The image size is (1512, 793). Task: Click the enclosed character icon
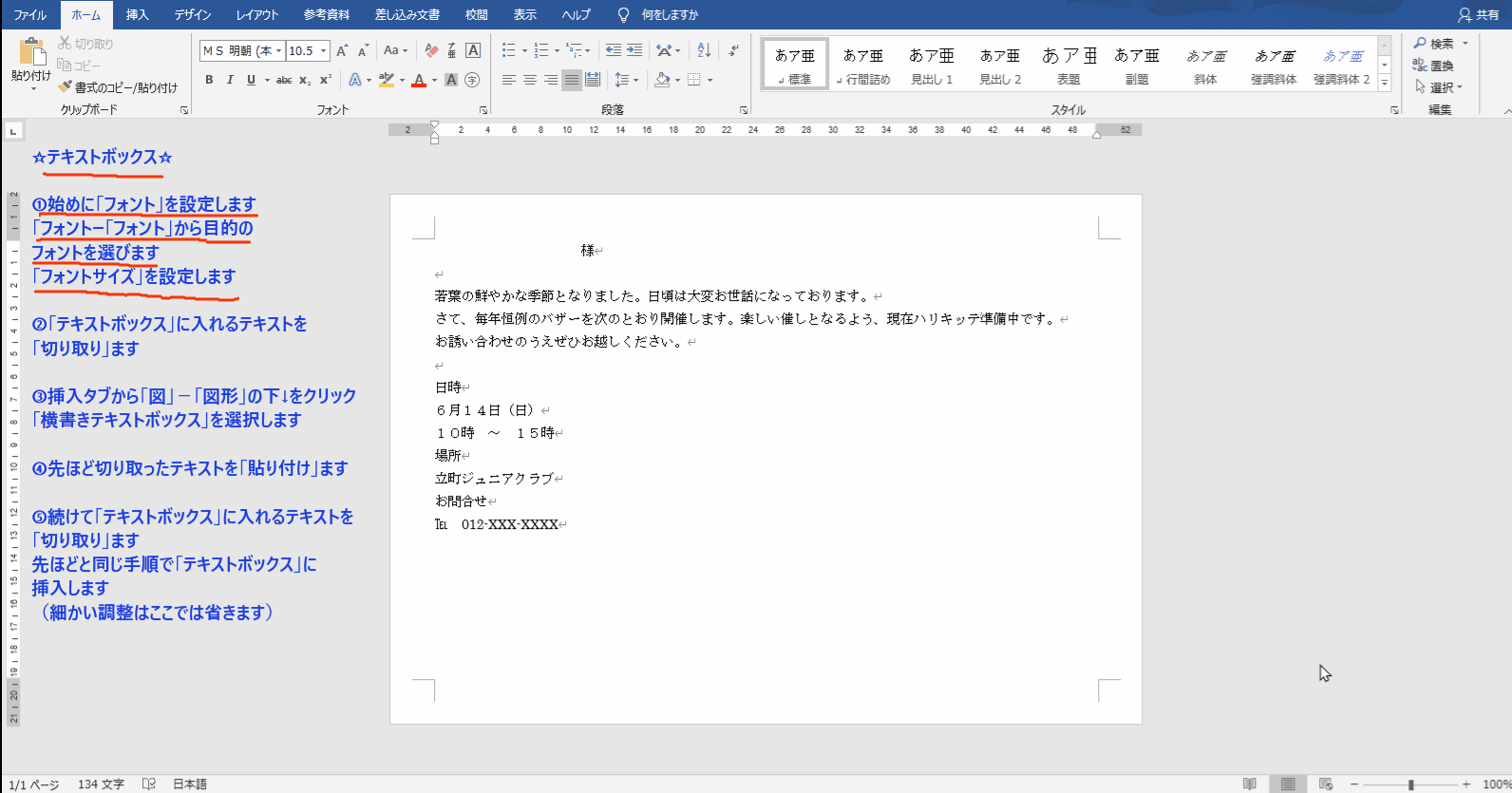coord(472,81)
